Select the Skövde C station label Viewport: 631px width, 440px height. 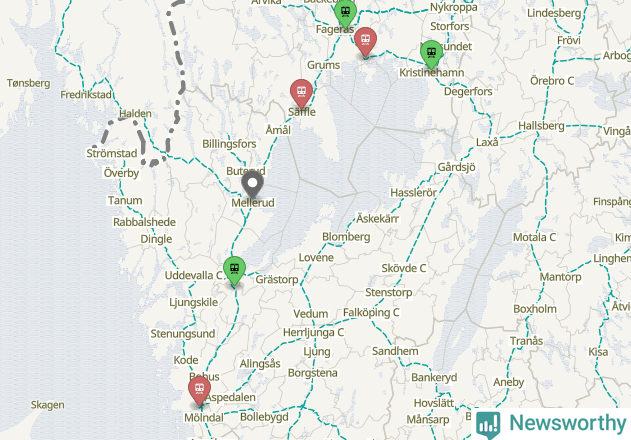(404, 268)
